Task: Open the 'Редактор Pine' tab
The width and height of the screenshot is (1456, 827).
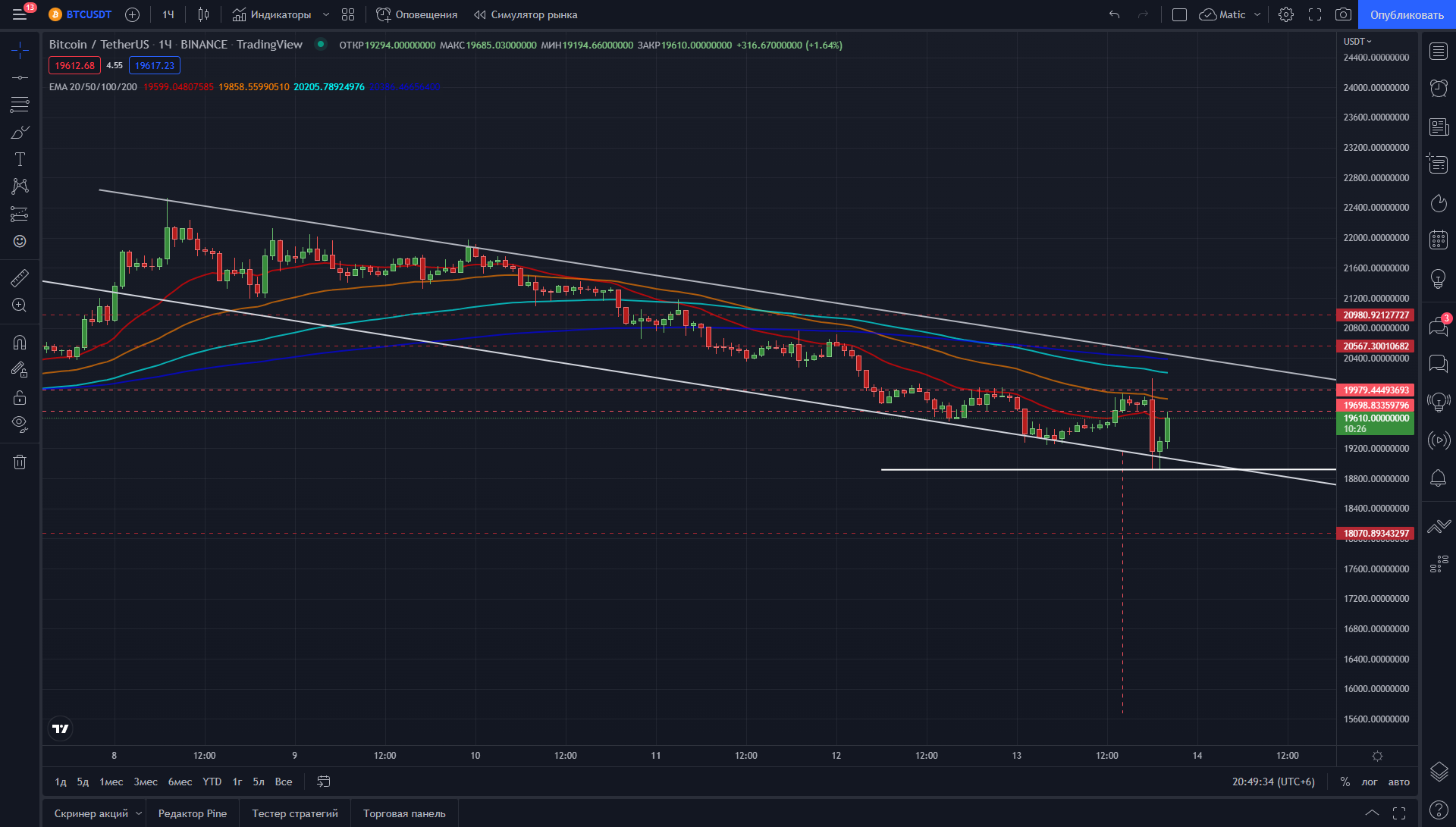Action: coord(193,813)
